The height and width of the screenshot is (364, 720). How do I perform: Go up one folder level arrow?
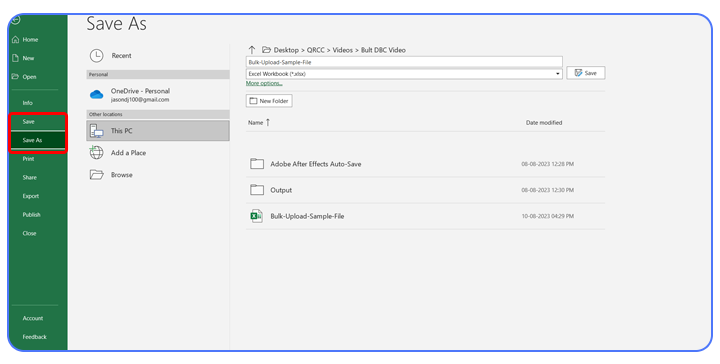(252, 50)
